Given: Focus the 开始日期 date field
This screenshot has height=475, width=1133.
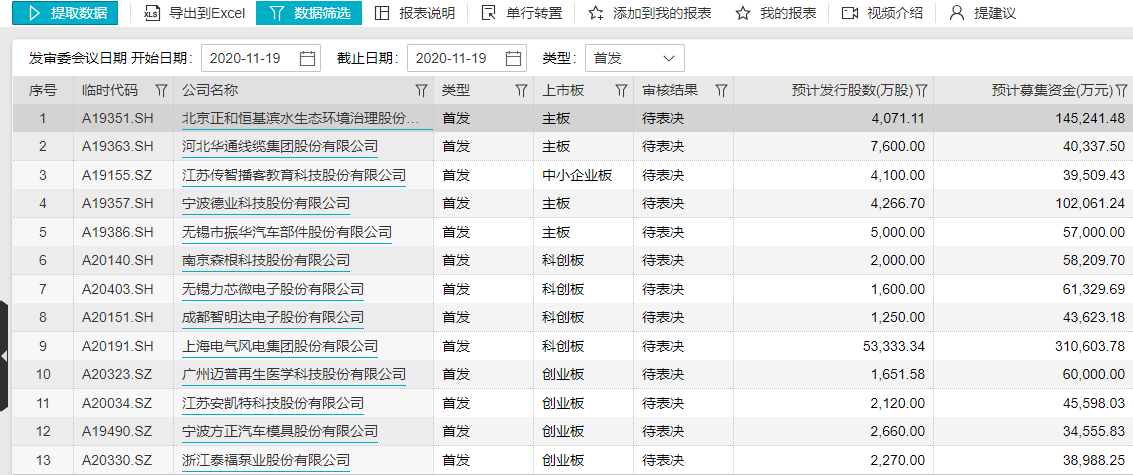Looking at the screenshot, I should pos(261,59).
